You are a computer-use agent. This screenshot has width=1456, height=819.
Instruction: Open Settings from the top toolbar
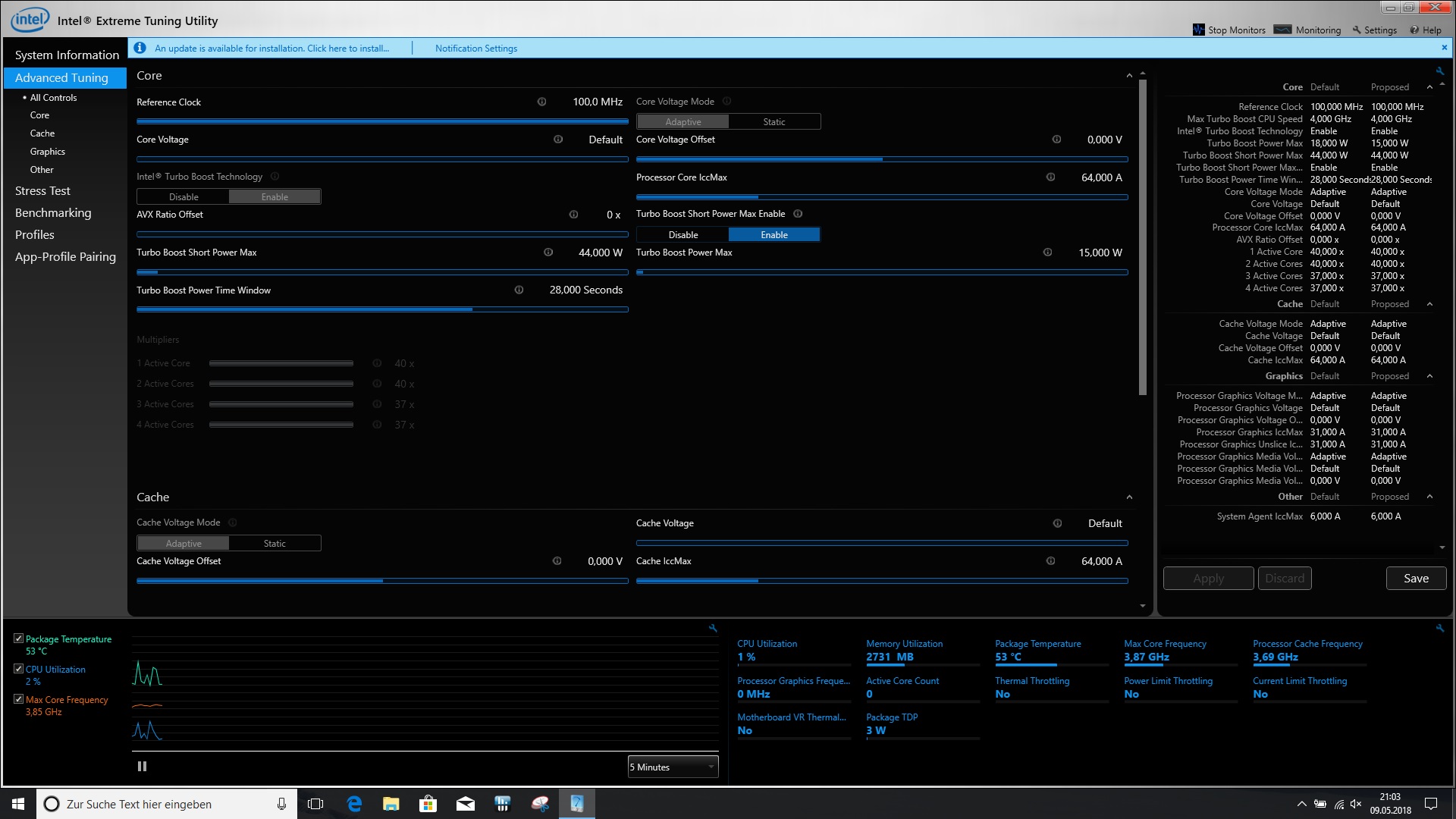1374,30
